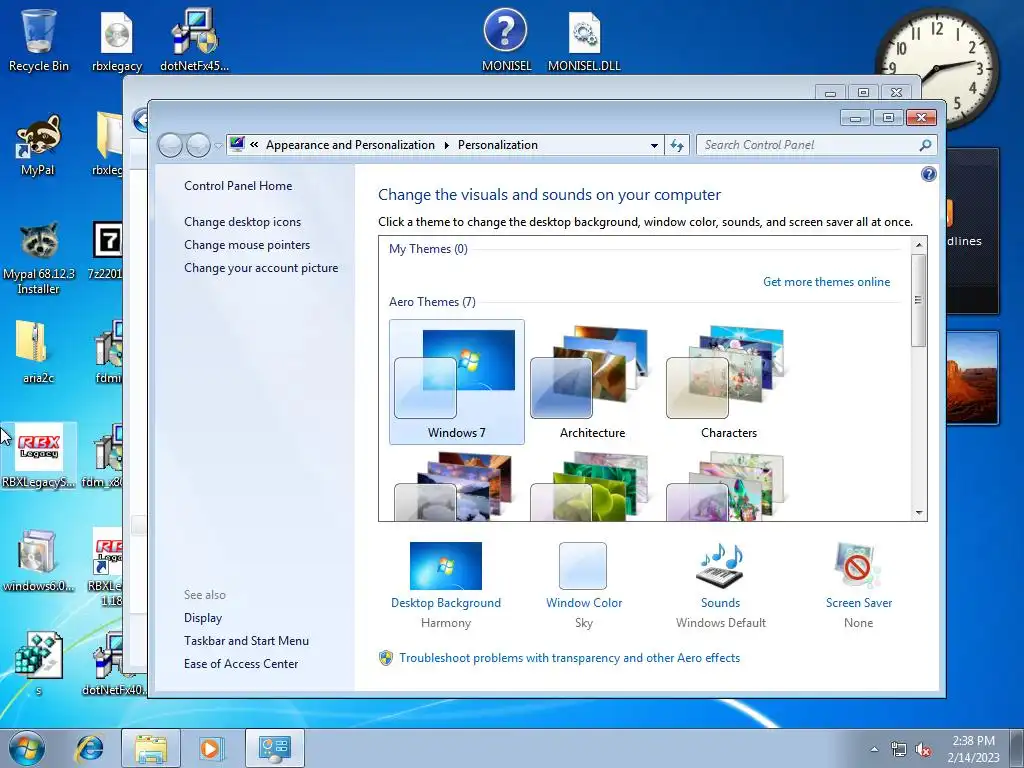This screenshot has height=768, width=1024.
Task: Click the Forward navigation button
Action: (x=198, y=145)
